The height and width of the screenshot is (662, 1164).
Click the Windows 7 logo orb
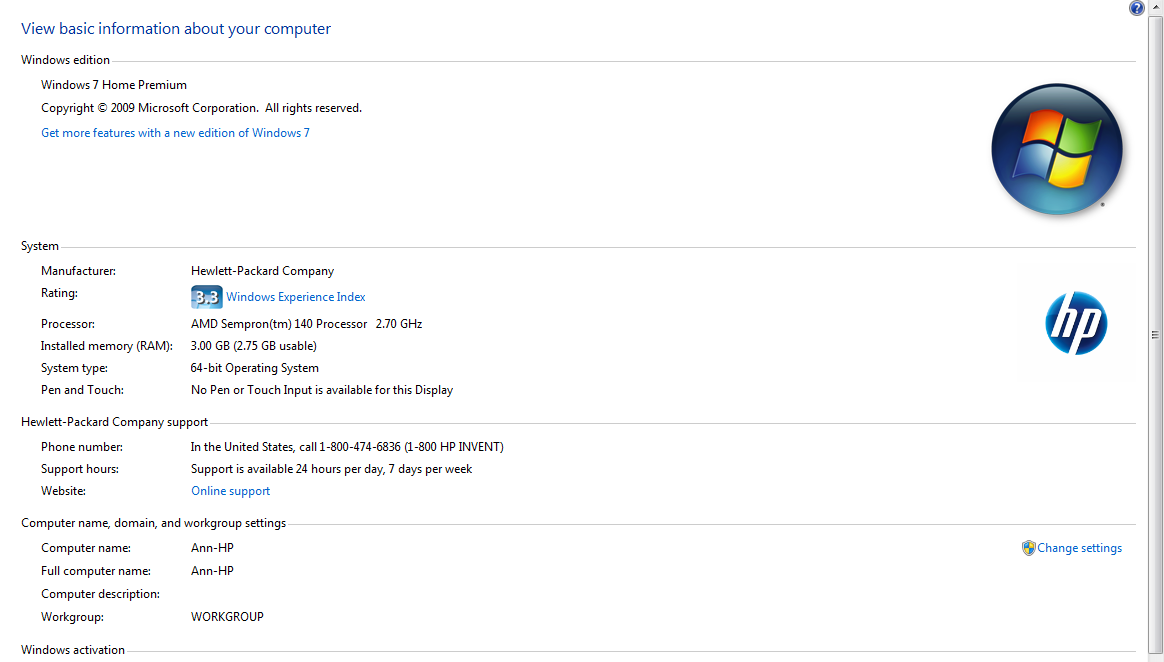point(1057,149)
